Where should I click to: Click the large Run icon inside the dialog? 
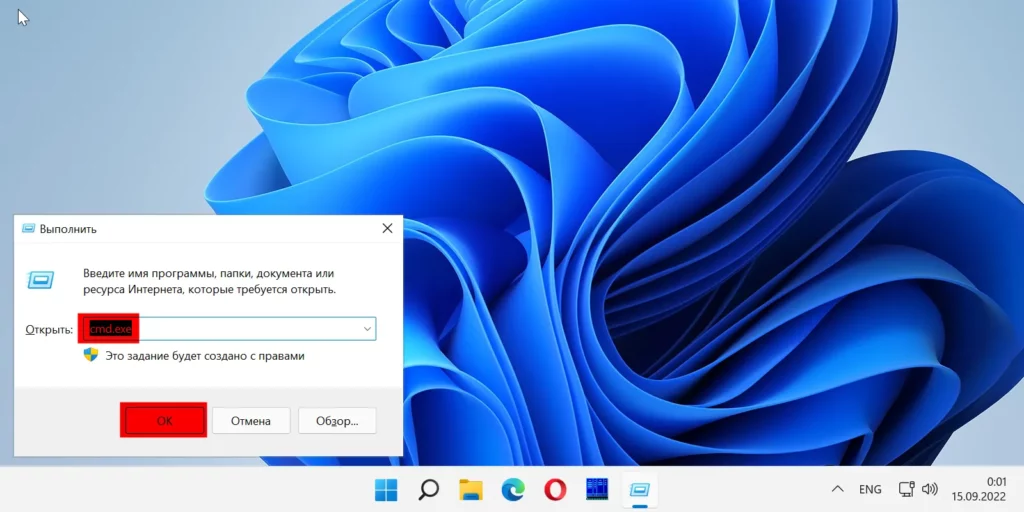click(x=41, y=280)
